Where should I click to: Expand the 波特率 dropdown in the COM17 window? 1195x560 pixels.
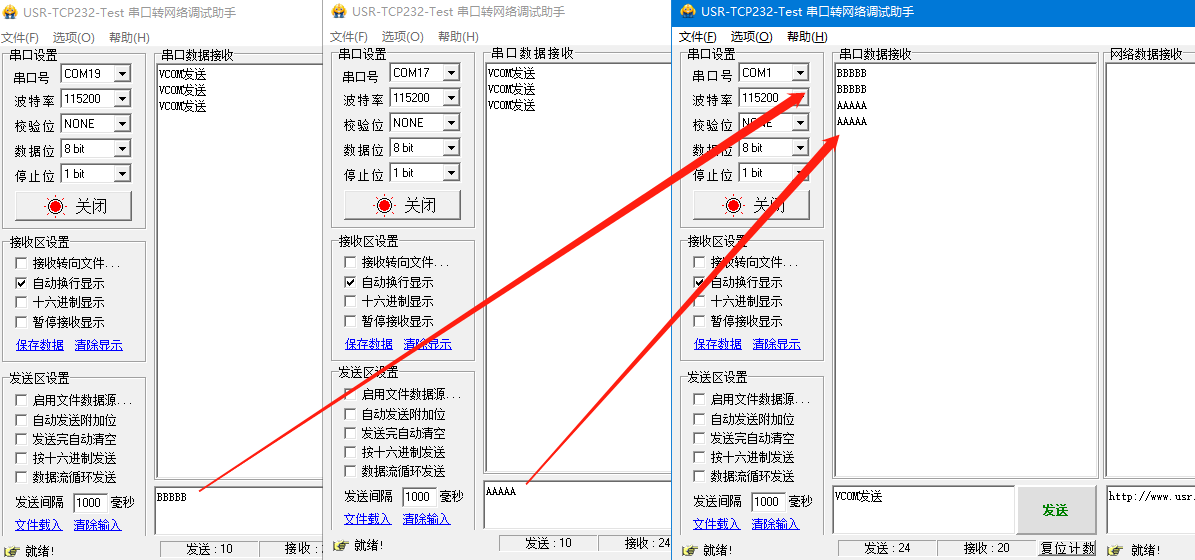click(450, 98)
